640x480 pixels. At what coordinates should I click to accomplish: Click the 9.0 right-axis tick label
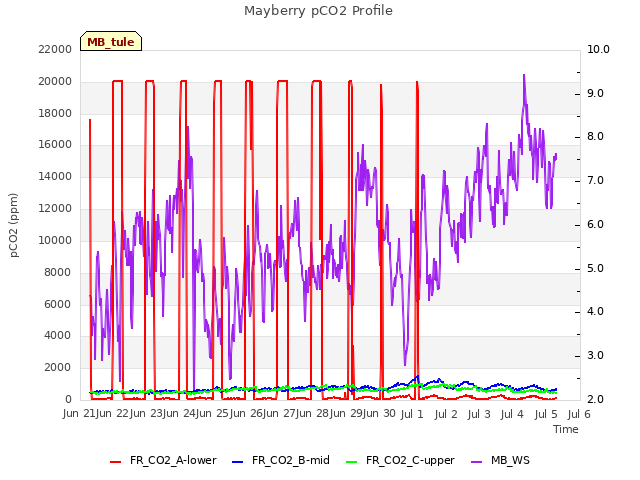(x=595, y=93)
